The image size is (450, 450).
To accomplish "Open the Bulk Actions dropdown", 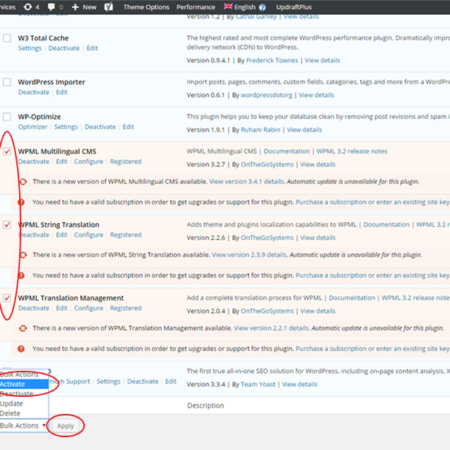I will [x=24, y=426].
